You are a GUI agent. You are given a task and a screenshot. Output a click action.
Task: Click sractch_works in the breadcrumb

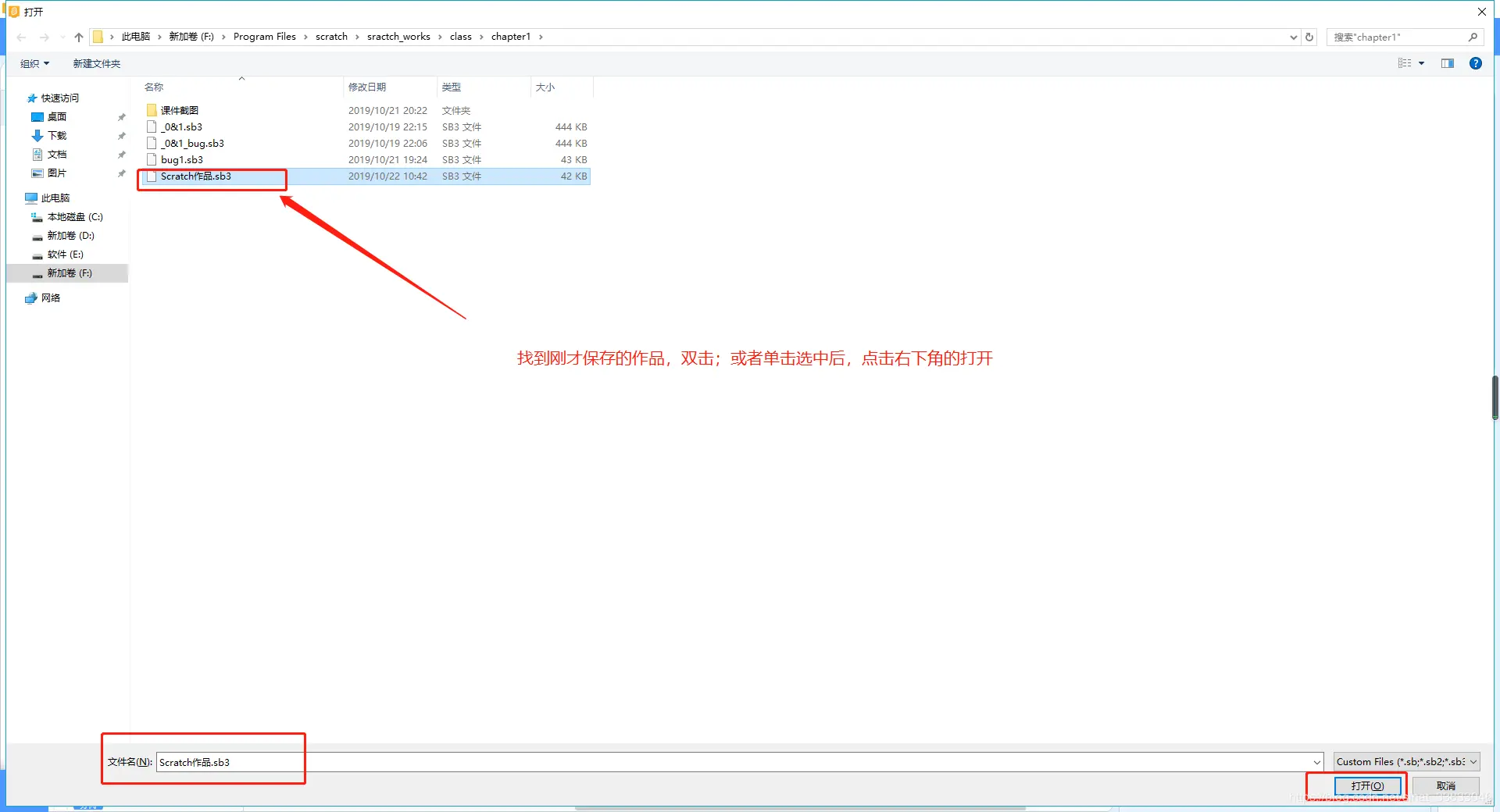[398, 37]
